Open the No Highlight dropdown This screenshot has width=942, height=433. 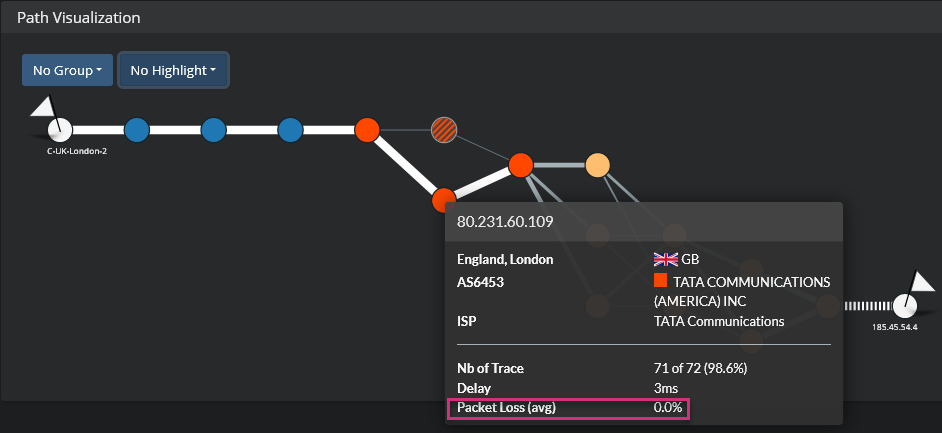pyautogui.click(x=173, y=70)
